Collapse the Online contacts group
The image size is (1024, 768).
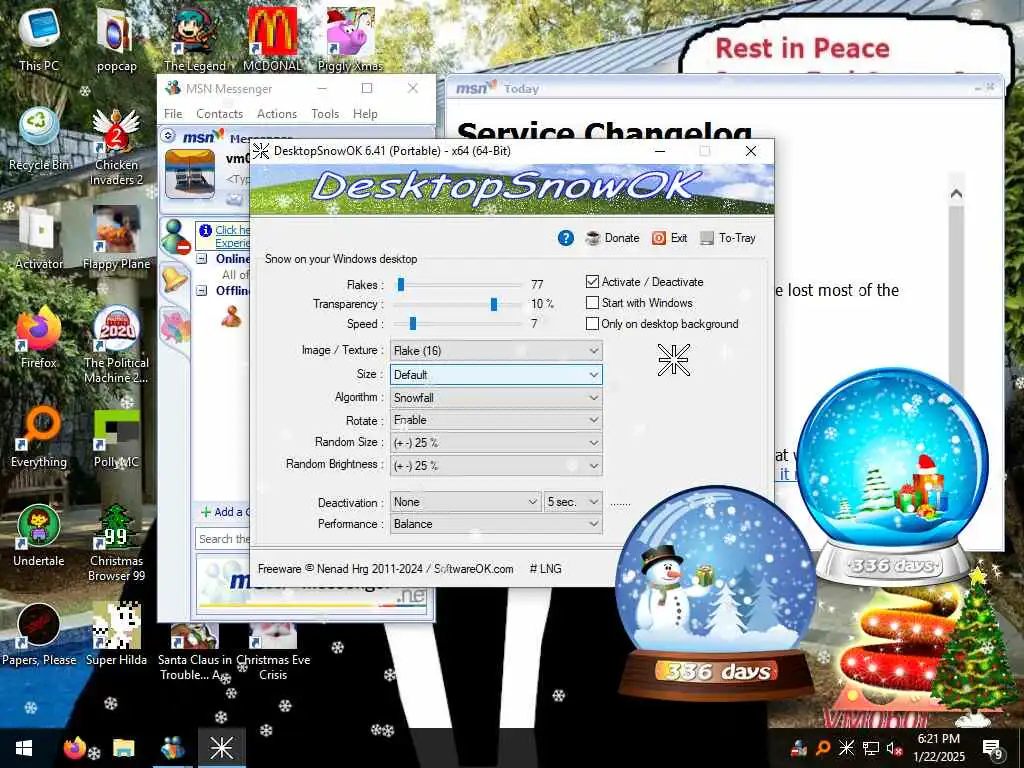[202, 259]
